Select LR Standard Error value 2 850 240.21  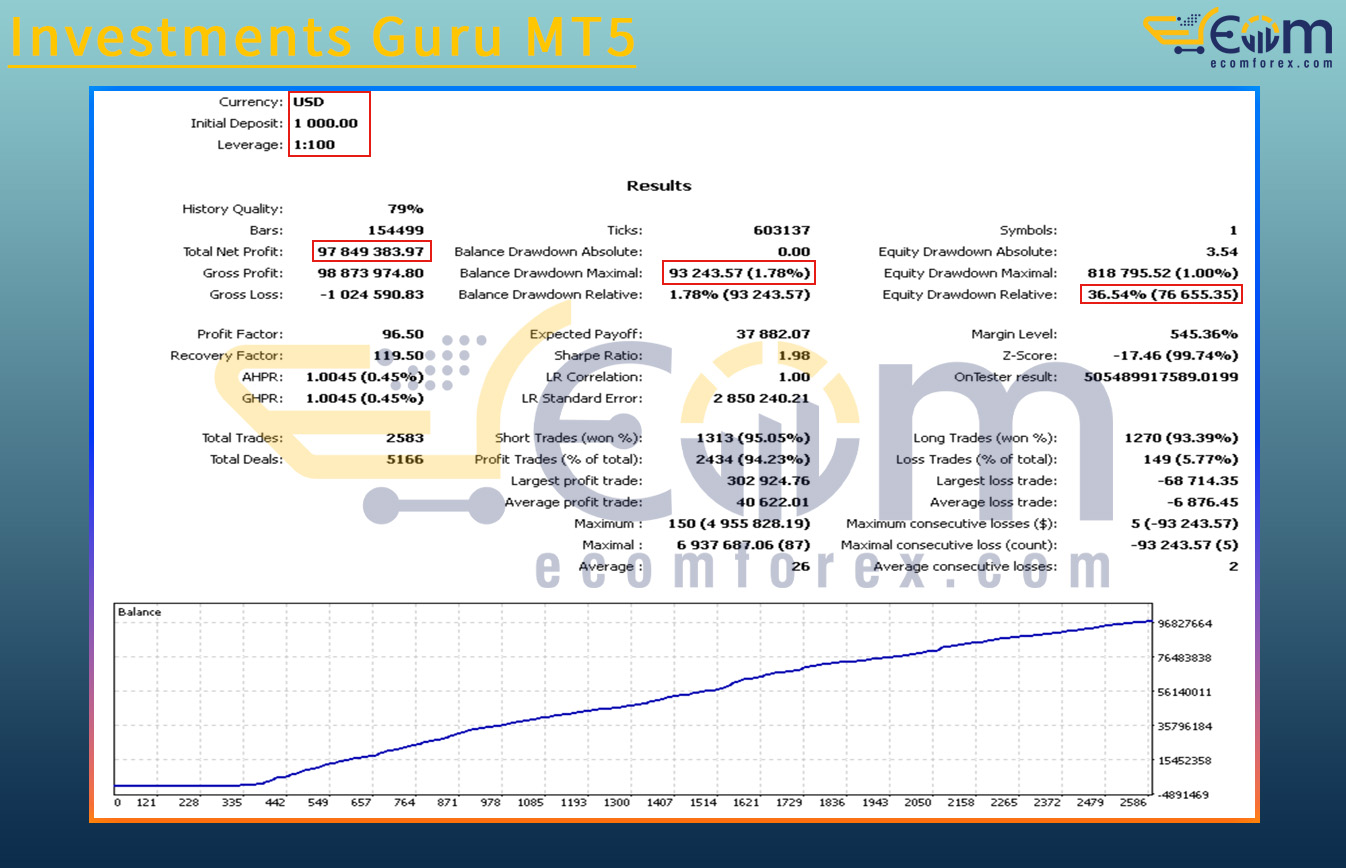[x=762, y=398]
